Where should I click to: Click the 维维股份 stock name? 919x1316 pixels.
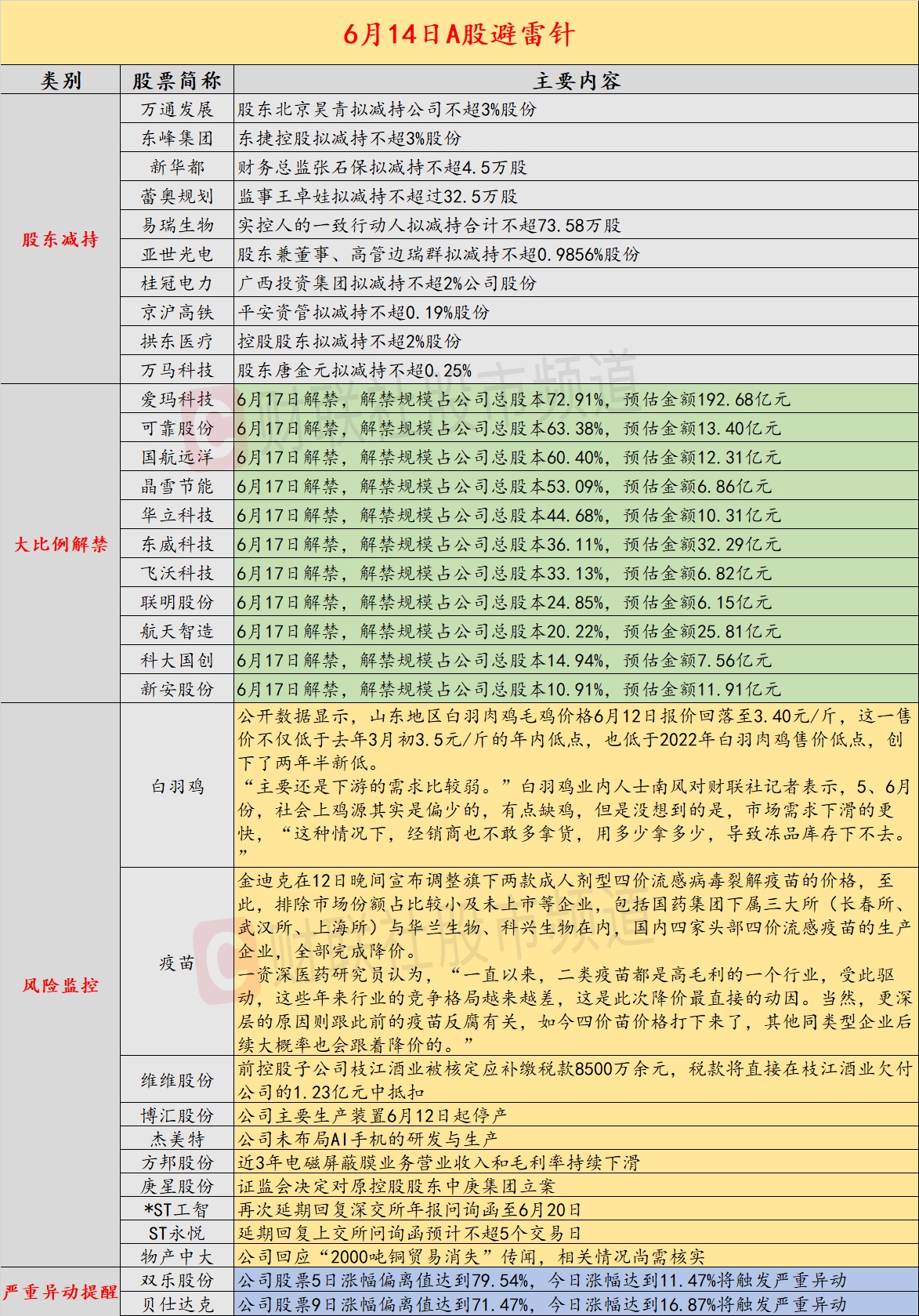coord(177,1080)
